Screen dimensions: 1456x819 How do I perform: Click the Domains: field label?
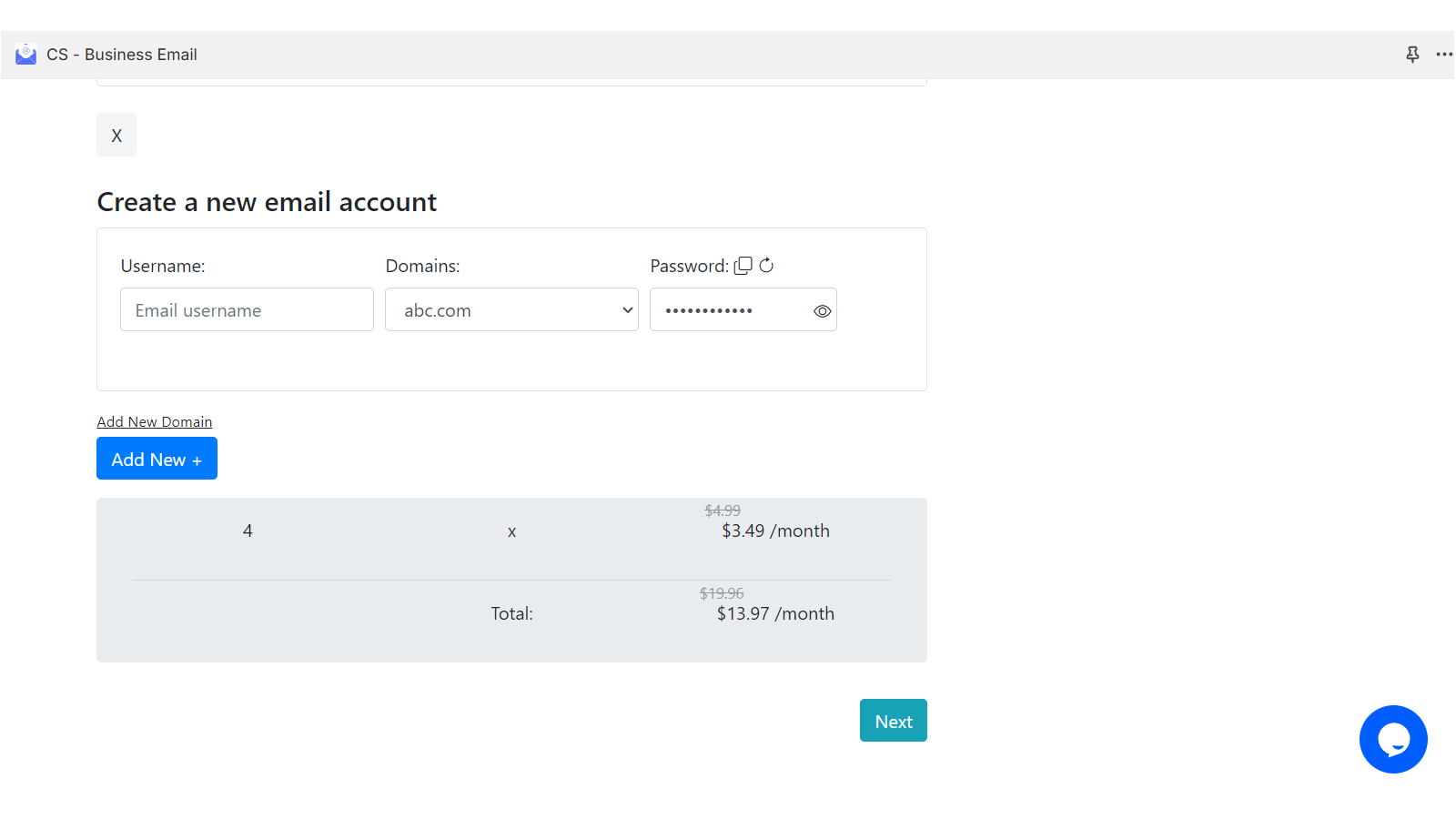[422, 267]
